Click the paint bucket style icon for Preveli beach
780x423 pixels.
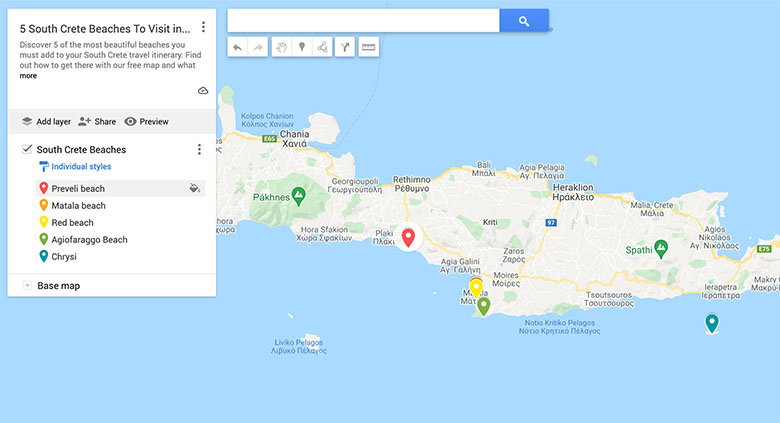195,188
